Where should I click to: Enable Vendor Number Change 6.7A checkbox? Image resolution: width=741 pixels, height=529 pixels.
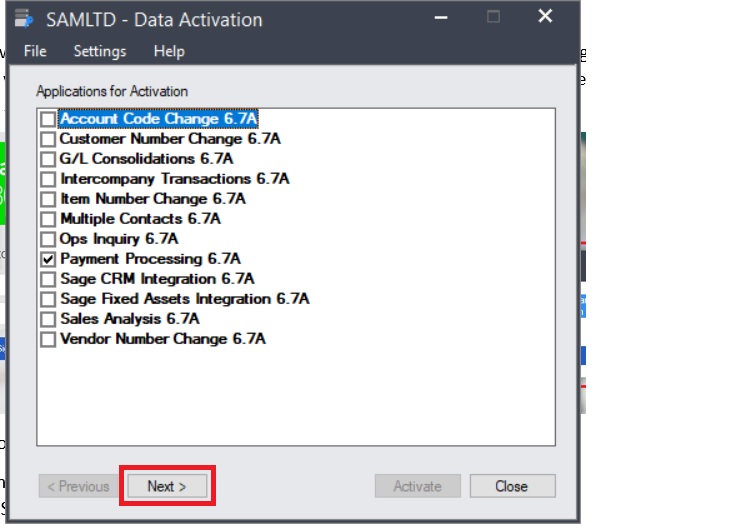click(x=48, y=339)
